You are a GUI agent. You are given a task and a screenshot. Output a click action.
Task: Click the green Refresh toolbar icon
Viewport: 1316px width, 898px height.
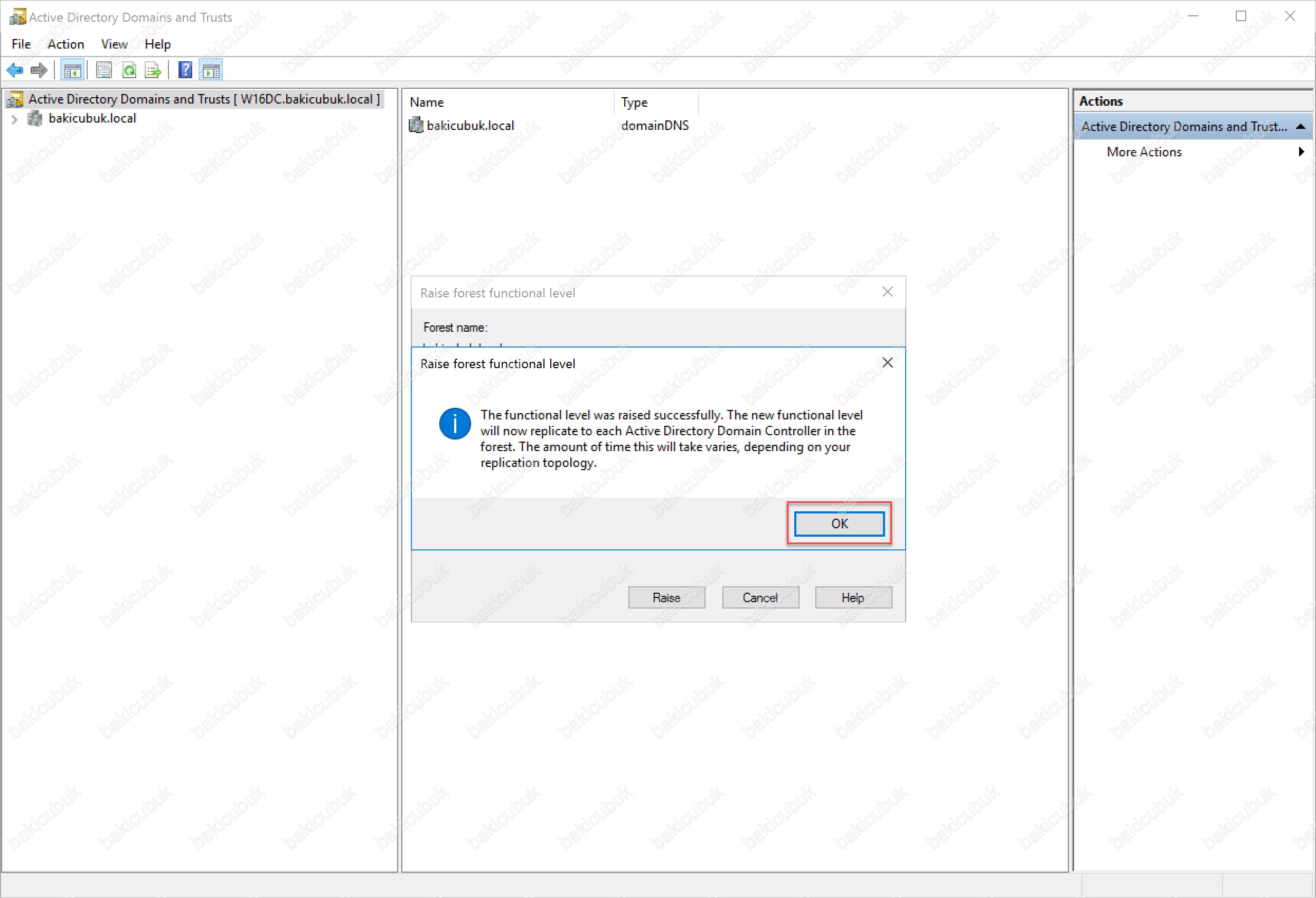pyautogui.click(x=129, y=70)
